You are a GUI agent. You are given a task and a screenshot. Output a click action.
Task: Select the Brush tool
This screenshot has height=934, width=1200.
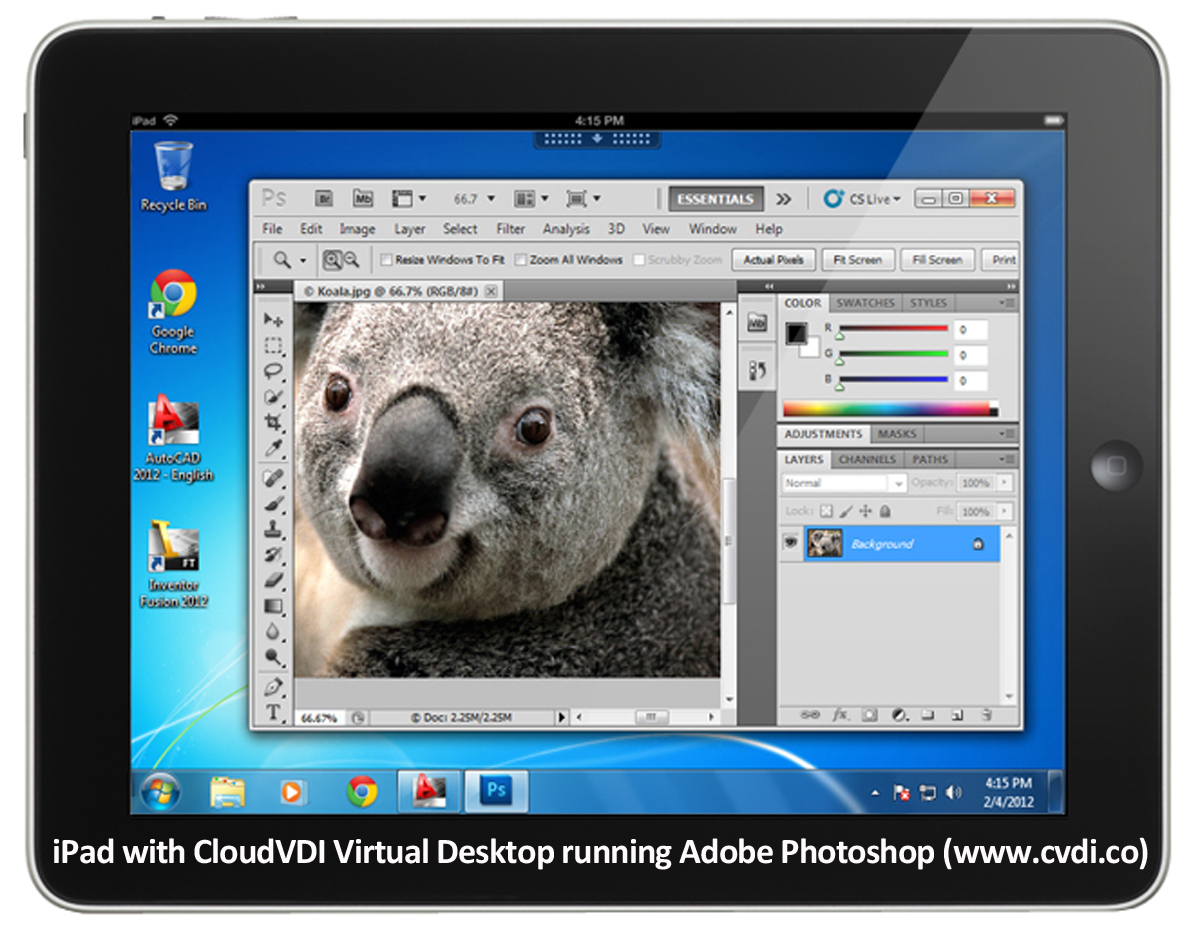point(273,504)
